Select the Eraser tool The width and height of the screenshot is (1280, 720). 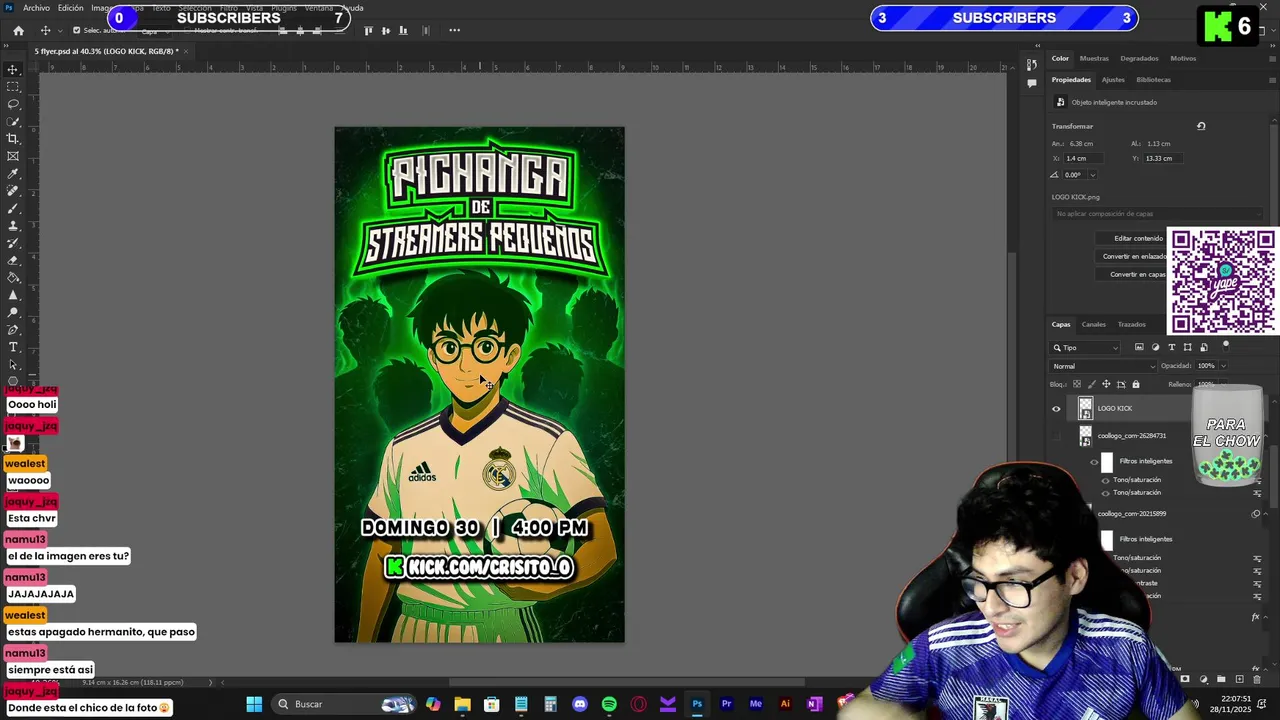tap(13, 260)
